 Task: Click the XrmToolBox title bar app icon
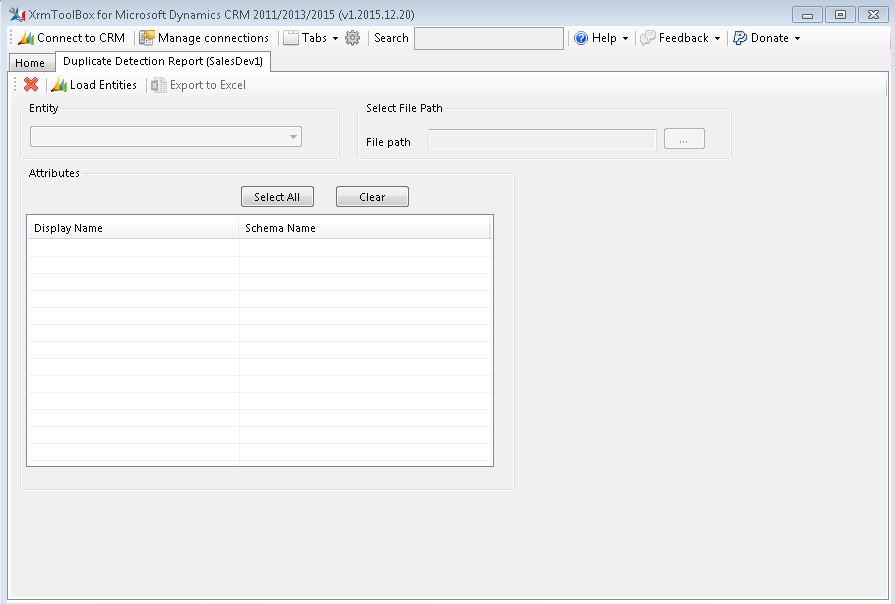click(x=17, y=14)
